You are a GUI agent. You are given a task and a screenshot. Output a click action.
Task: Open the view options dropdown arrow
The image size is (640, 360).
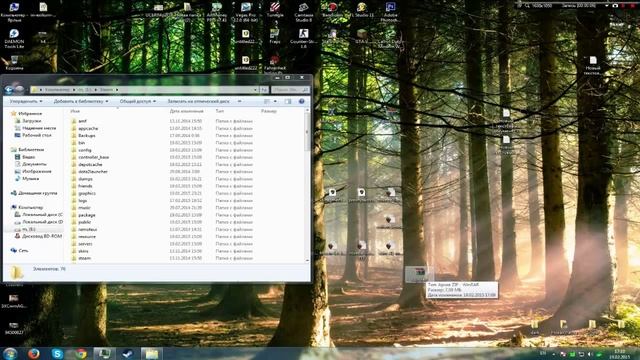point(275,101)
